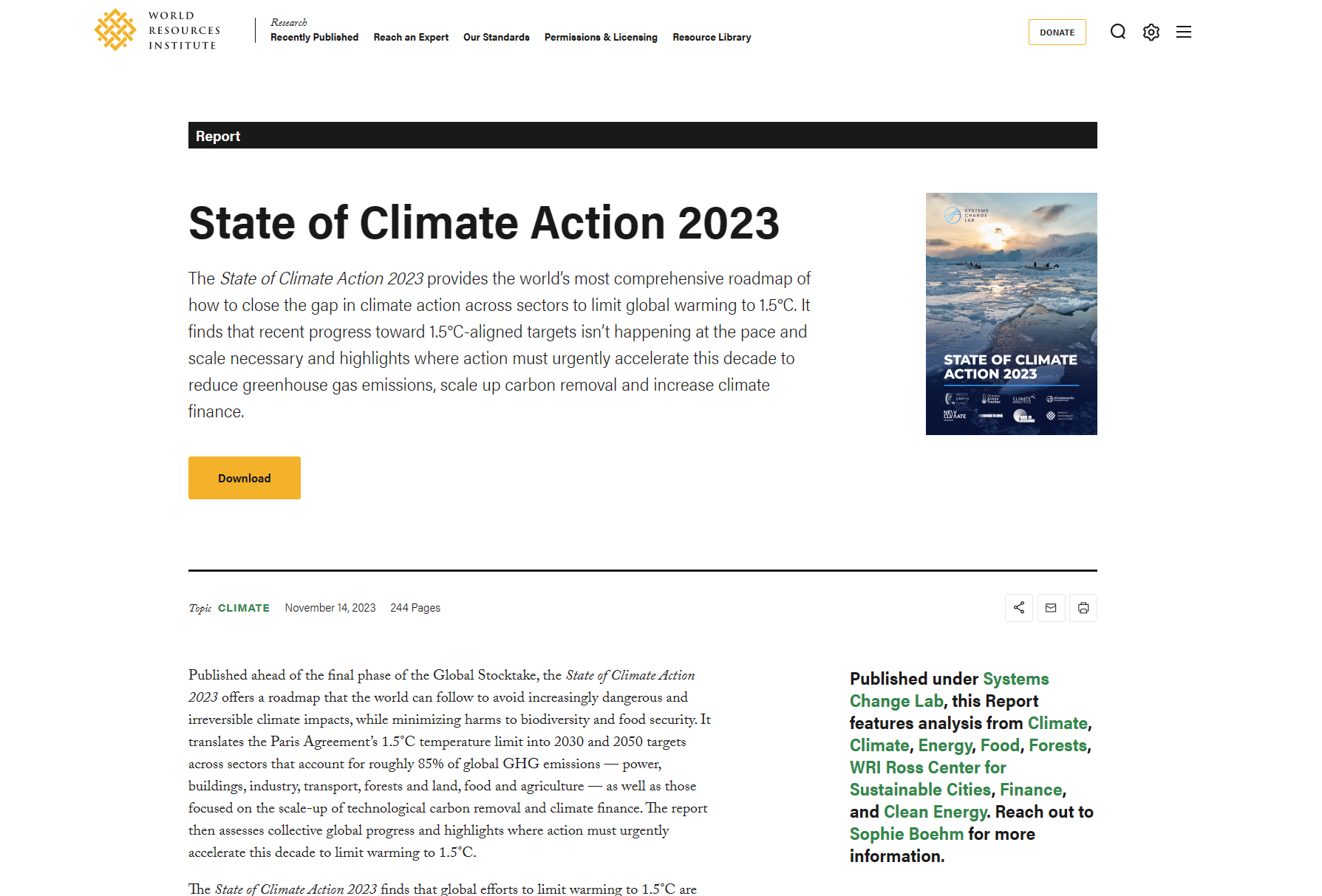Viewport: 1322px width, 896px height.
Task: Open the CLIMATE topic link
Action: pyautogui.click(x=244, y=608)
